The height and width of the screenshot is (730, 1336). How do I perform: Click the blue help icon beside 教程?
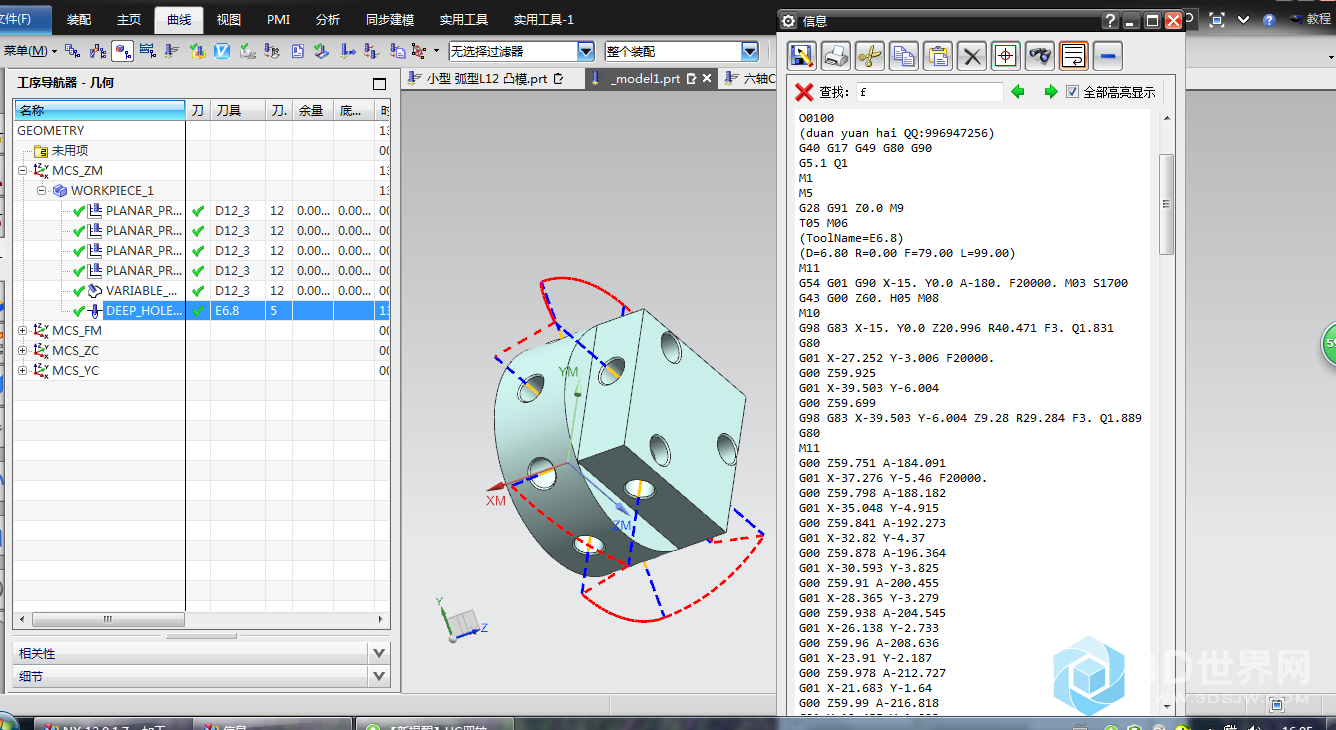(x=1269, y=19)
